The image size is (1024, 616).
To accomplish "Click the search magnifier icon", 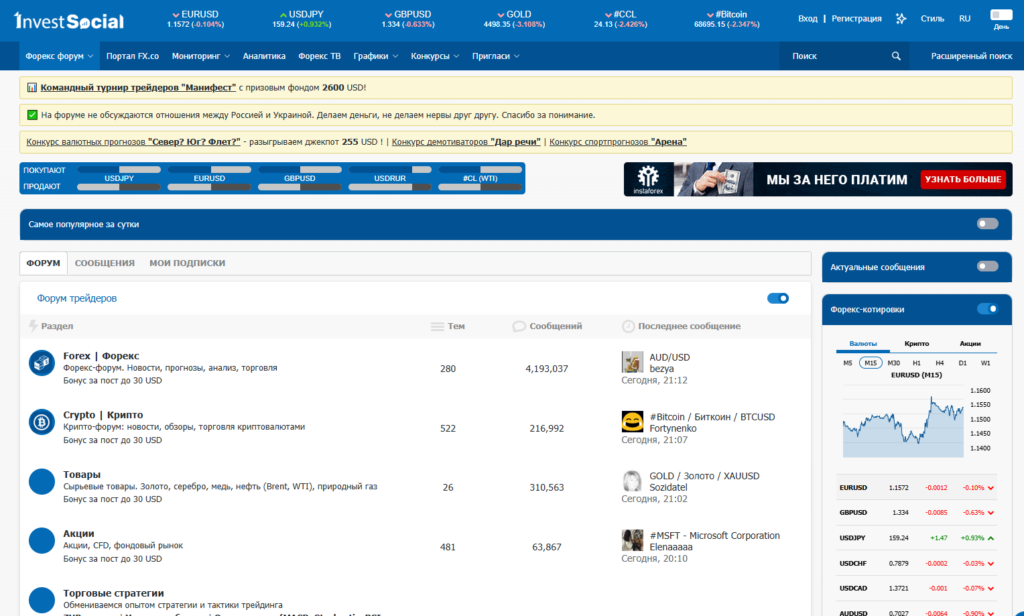I will click(897, 56).
